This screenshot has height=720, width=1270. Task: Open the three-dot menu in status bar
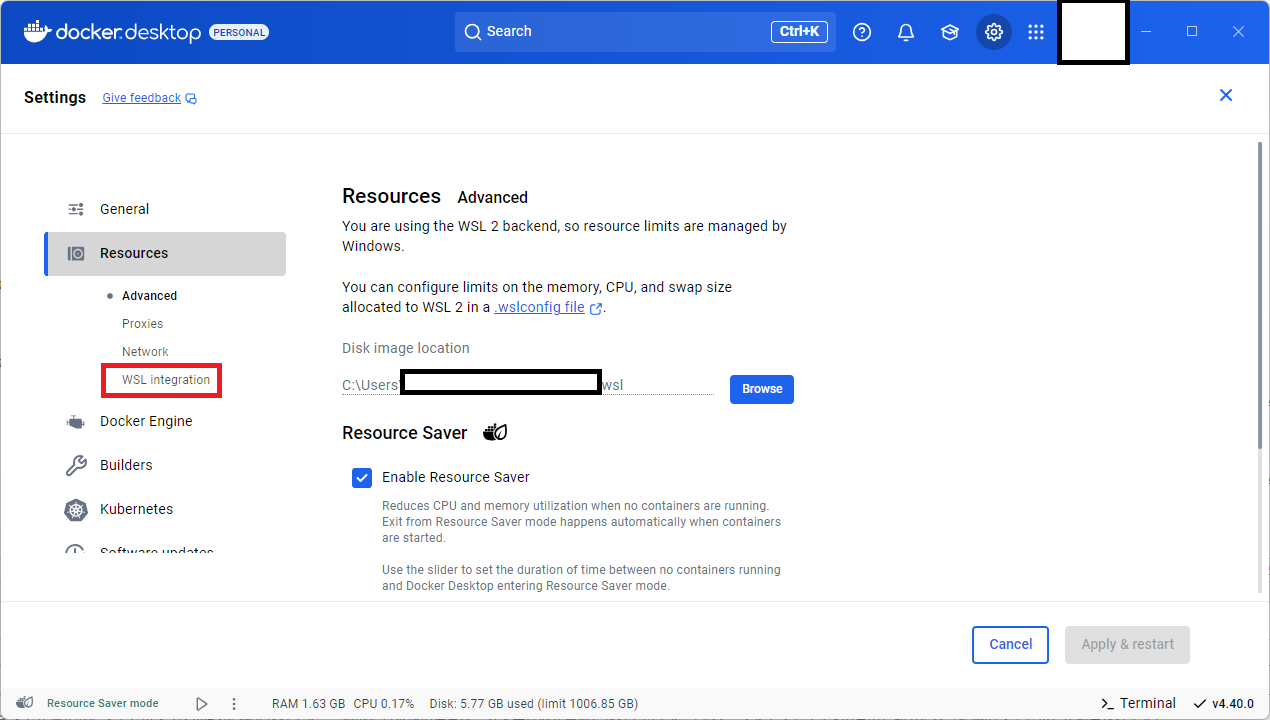tap(234, 704)
